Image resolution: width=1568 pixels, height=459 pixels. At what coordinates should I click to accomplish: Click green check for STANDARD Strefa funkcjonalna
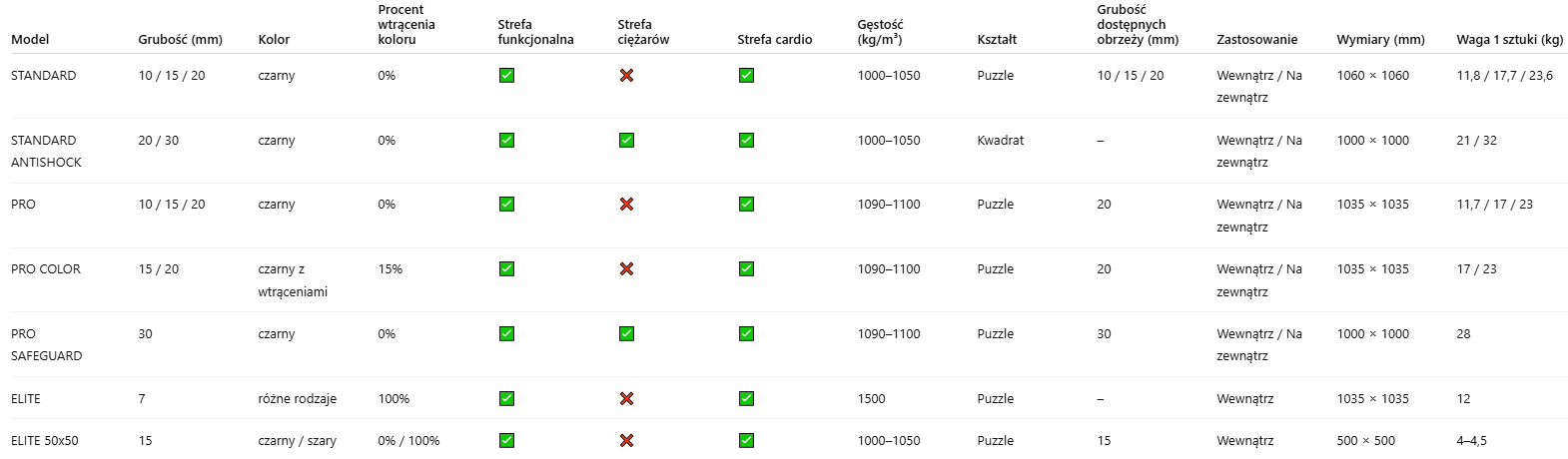[506, 76]
